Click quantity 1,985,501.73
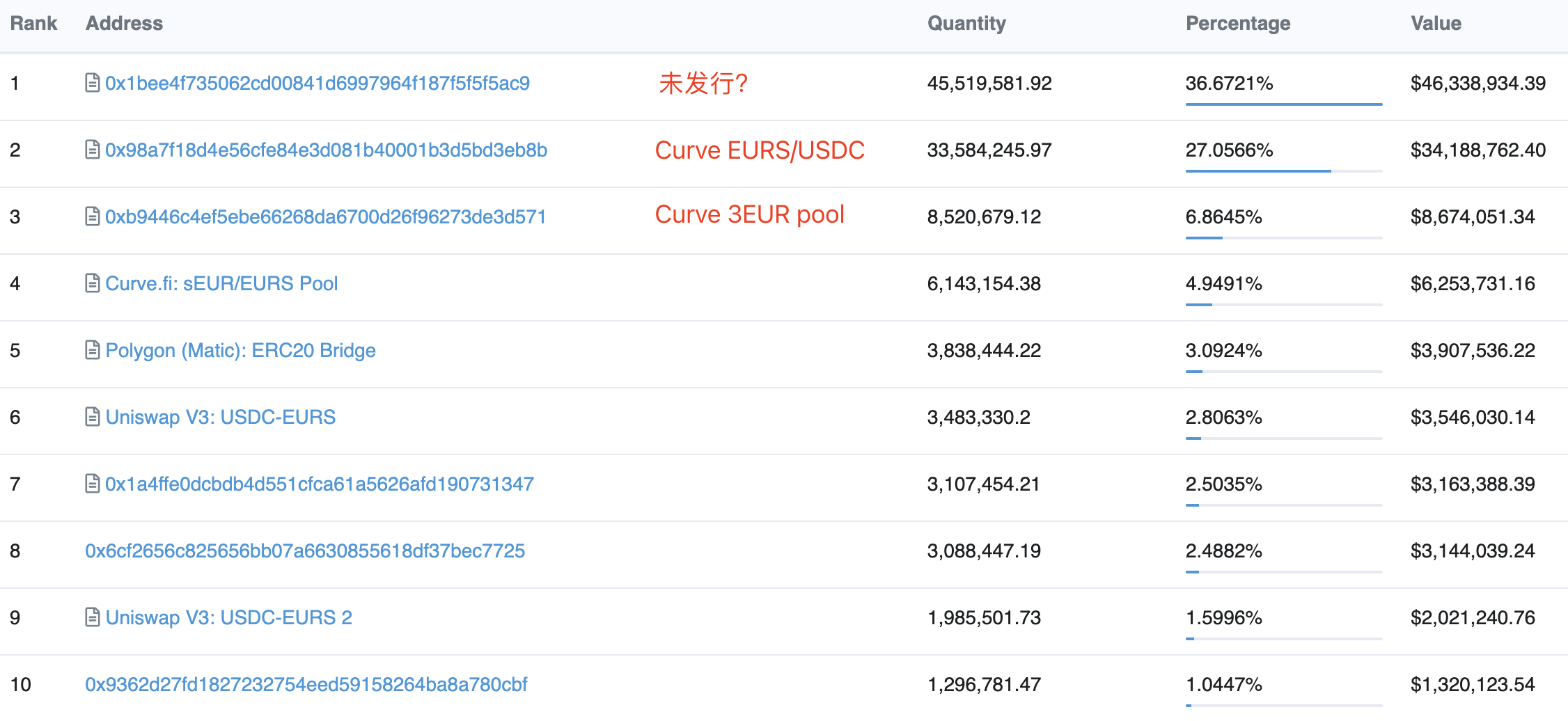Viewport: 1568px width, 721px height. (x=984, y=618)
